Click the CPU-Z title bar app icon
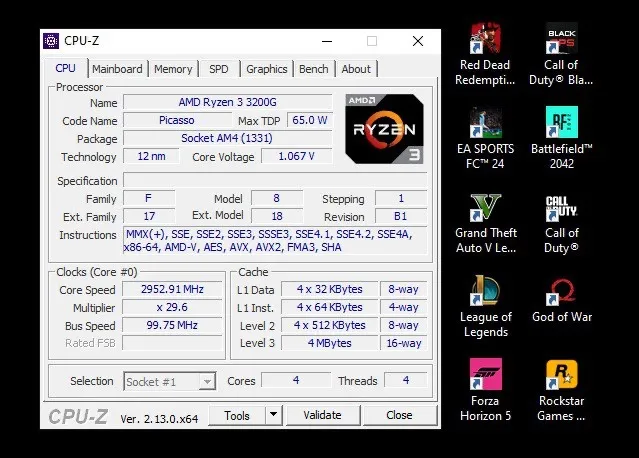This screenshot has width=639, height=458. point(51,41)
